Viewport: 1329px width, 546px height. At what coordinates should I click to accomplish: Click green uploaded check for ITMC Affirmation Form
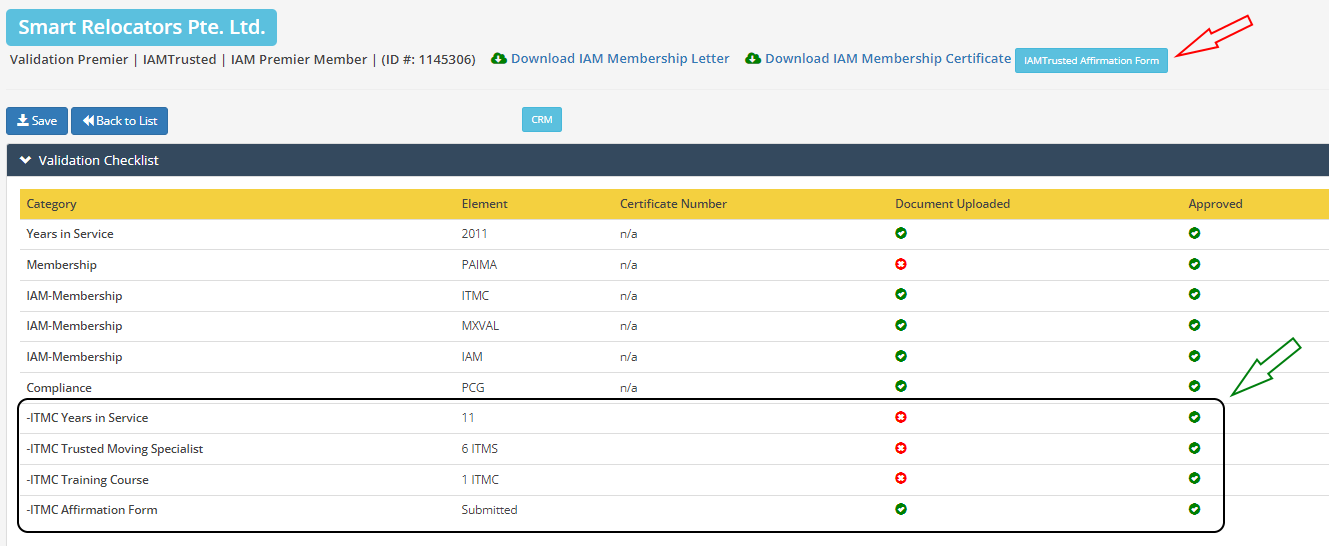tap(901, 509)
